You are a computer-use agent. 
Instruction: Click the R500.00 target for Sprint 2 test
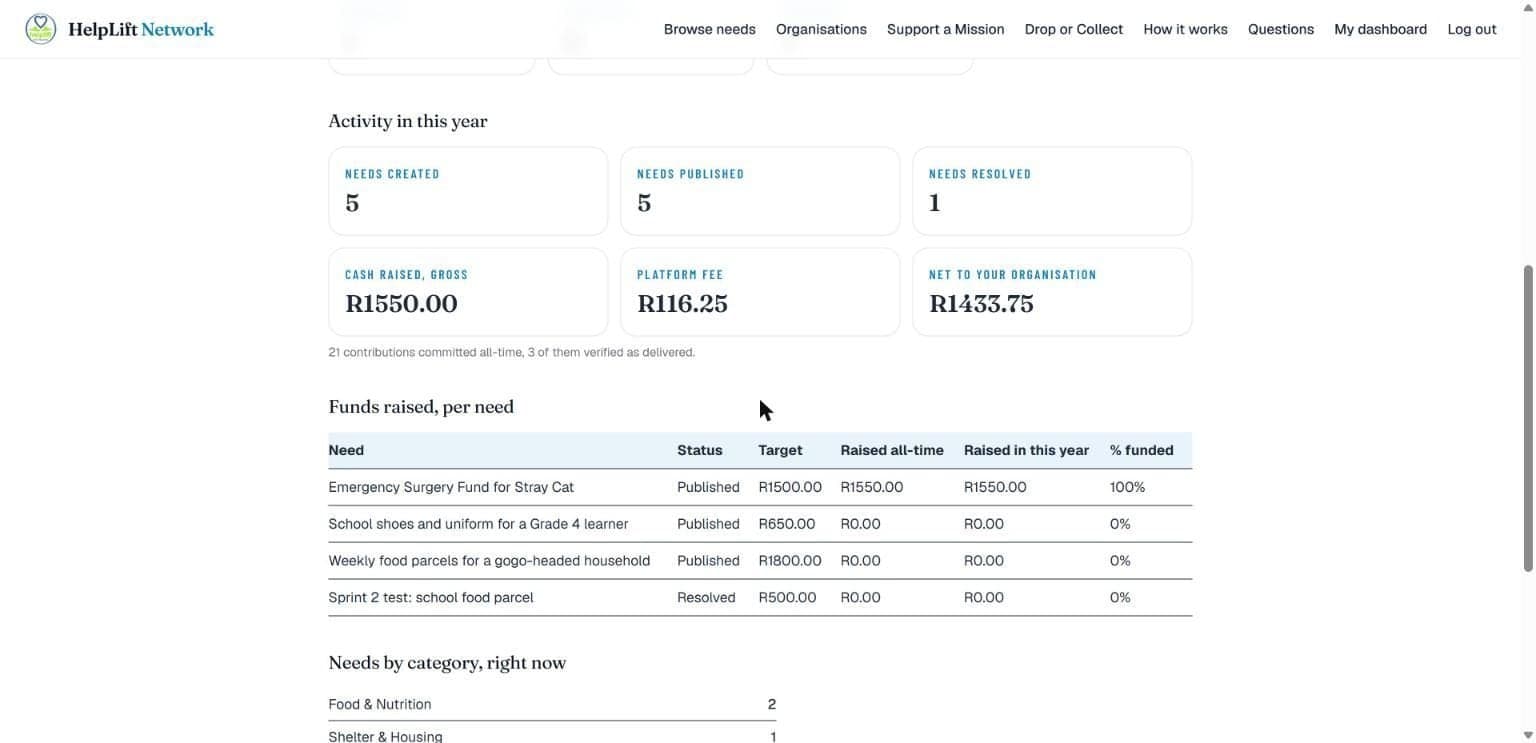point(787,598)
